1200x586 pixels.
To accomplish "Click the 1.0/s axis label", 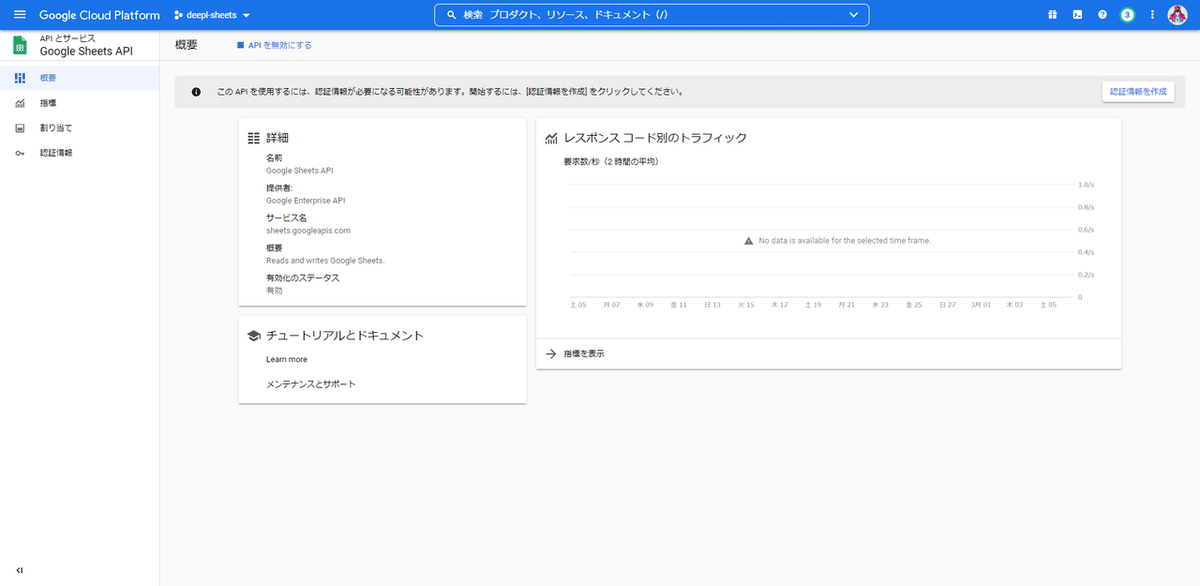I will pos(1086,185).
